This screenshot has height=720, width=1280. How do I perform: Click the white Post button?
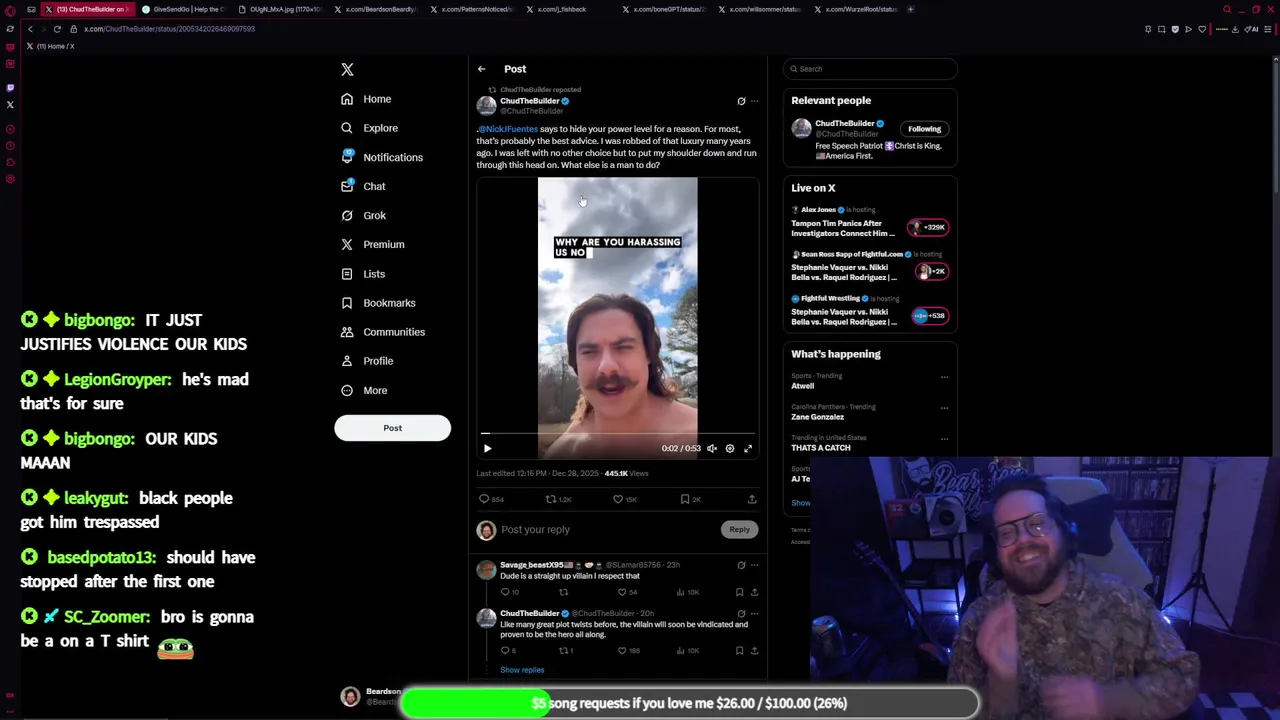tap(392, 428)
